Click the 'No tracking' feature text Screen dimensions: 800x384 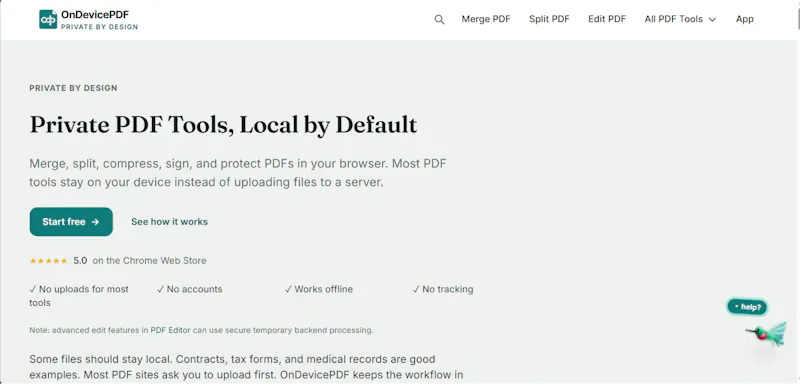(x=443, y=289)
